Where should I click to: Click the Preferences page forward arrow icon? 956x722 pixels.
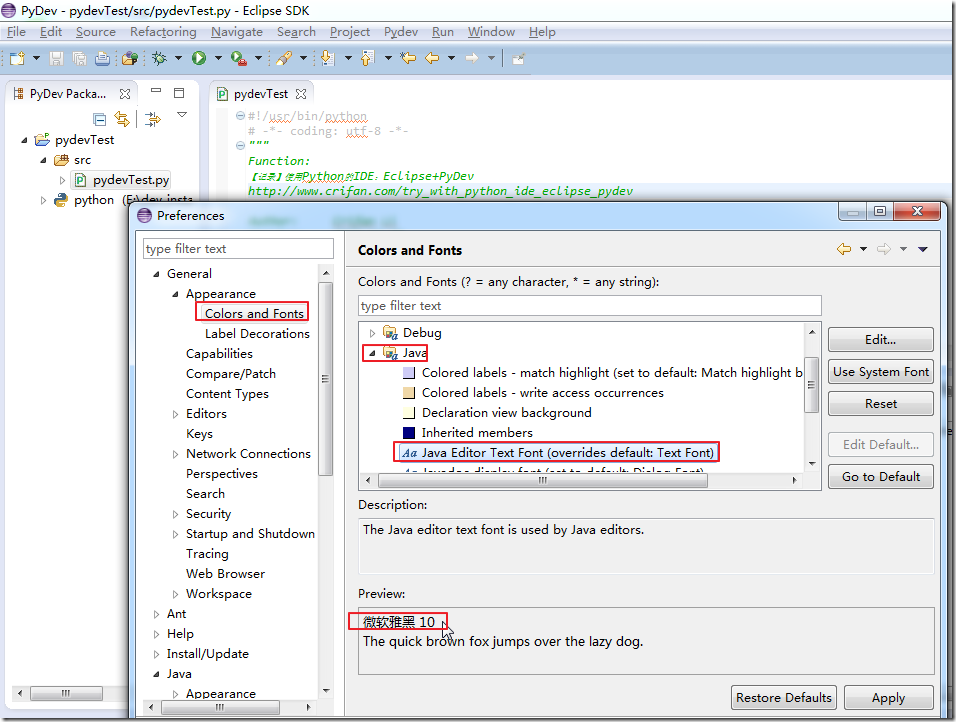tap(883, 249)
